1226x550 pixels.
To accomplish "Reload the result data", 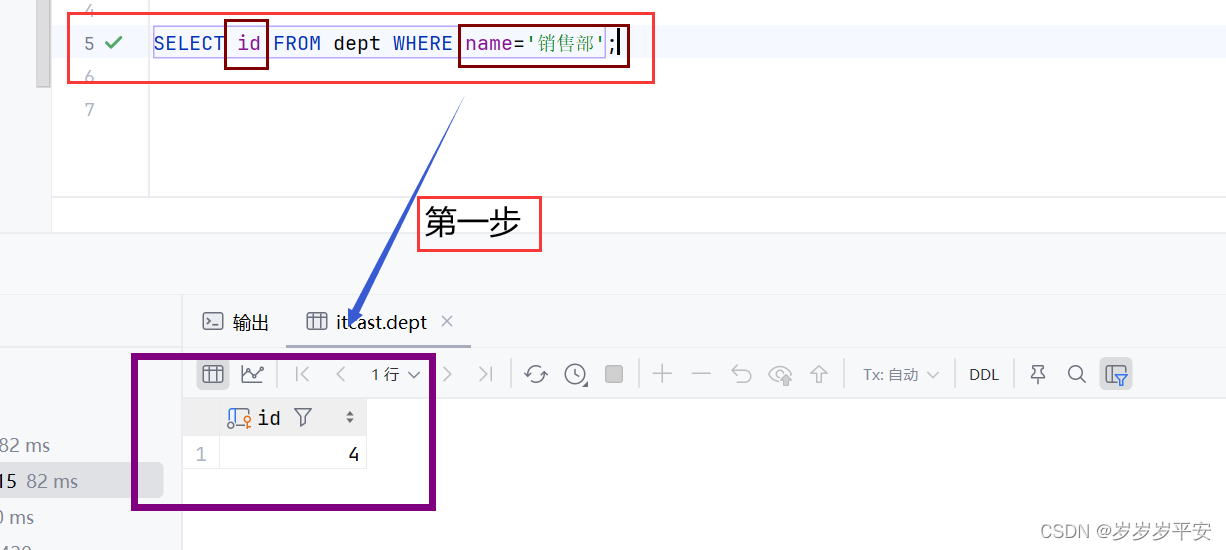I will 536,374.
